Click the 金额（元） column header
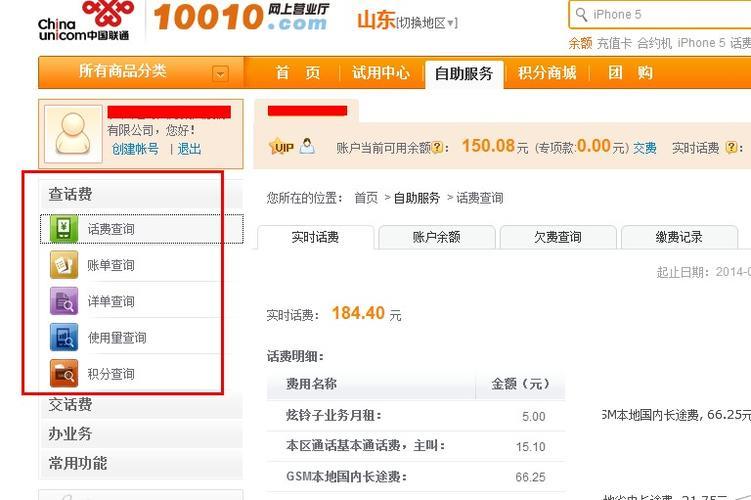 (520, 384)
